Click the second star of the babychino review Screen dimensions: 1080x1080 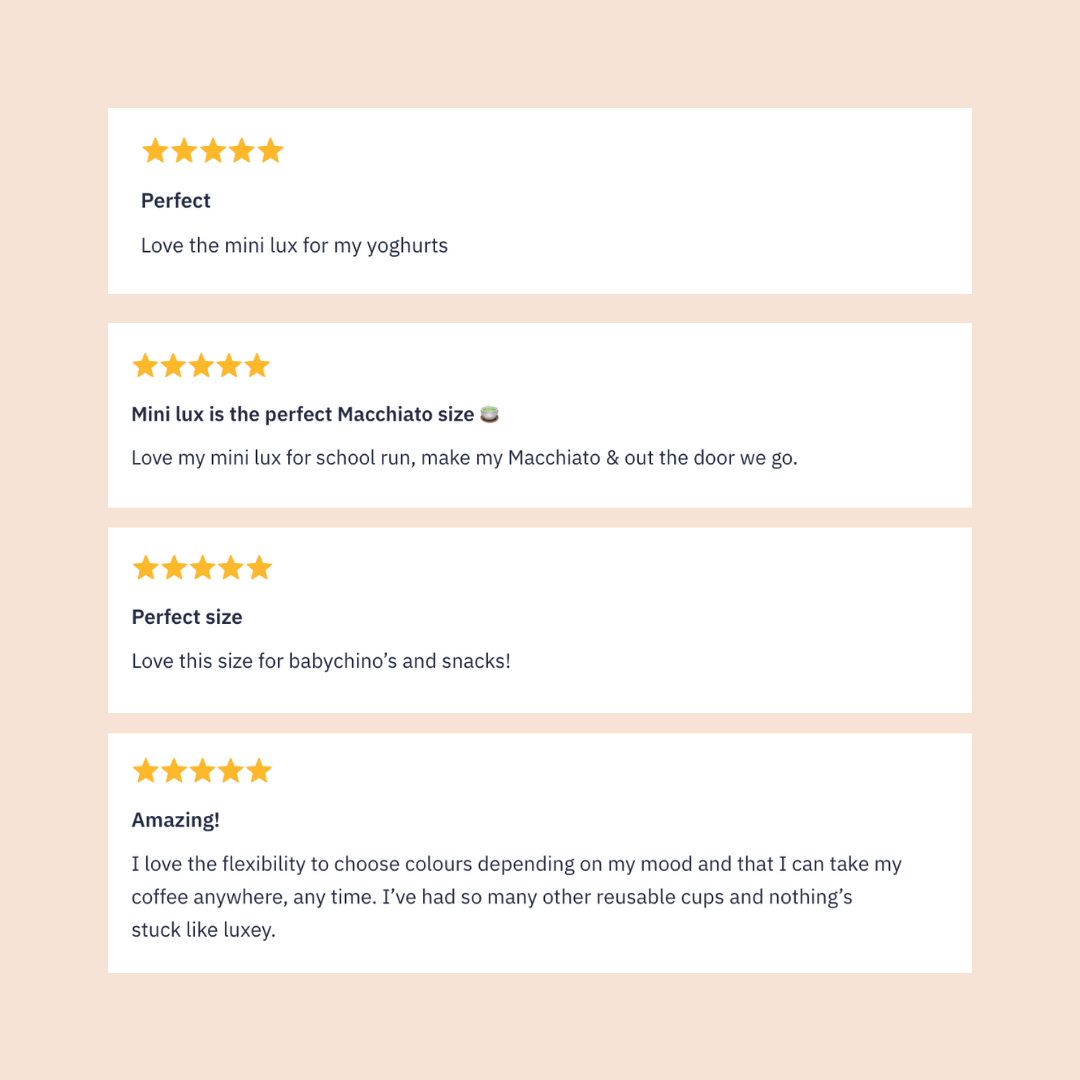(x=174, y=569)
